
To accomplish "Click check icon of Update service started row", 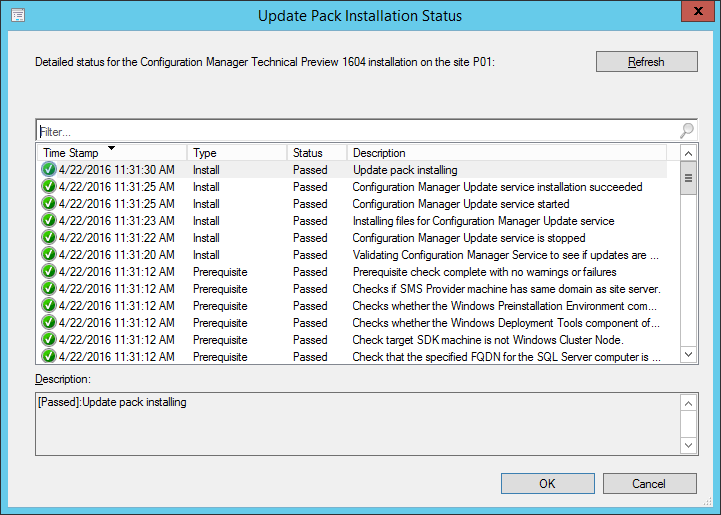I will 49,203.
